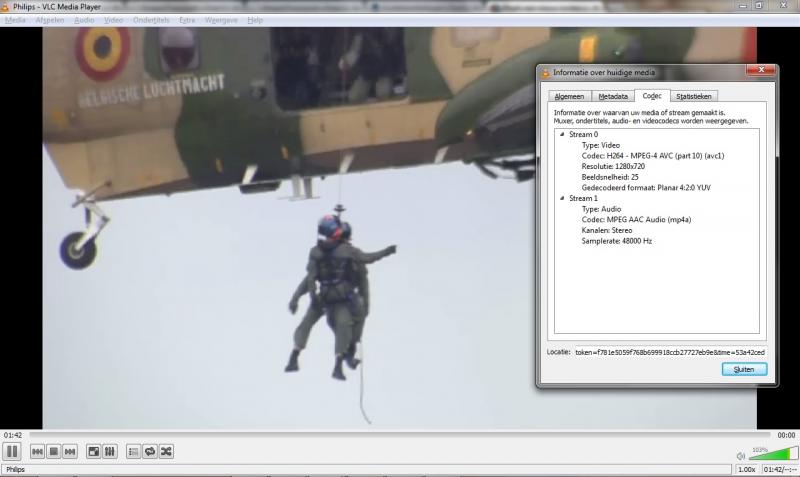
Task: Click the 1.00x playback speed indicator
Action: pyautogui.click(x=747, y=469)
